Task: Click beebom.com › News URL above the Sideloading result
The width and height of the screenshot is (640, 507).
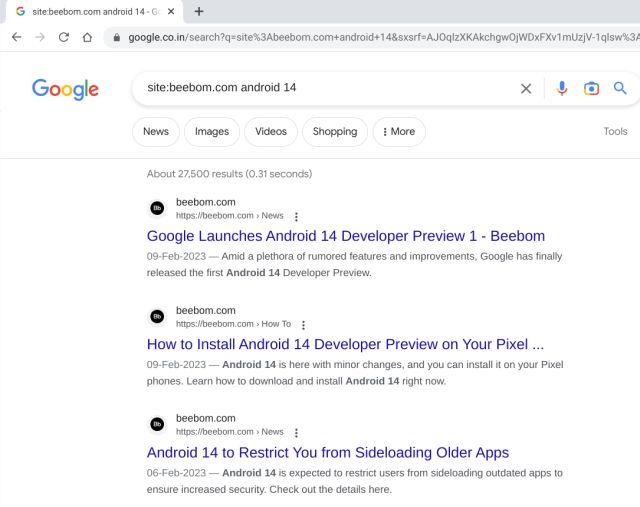Action: pyautogui.click(x=229, y=431)
